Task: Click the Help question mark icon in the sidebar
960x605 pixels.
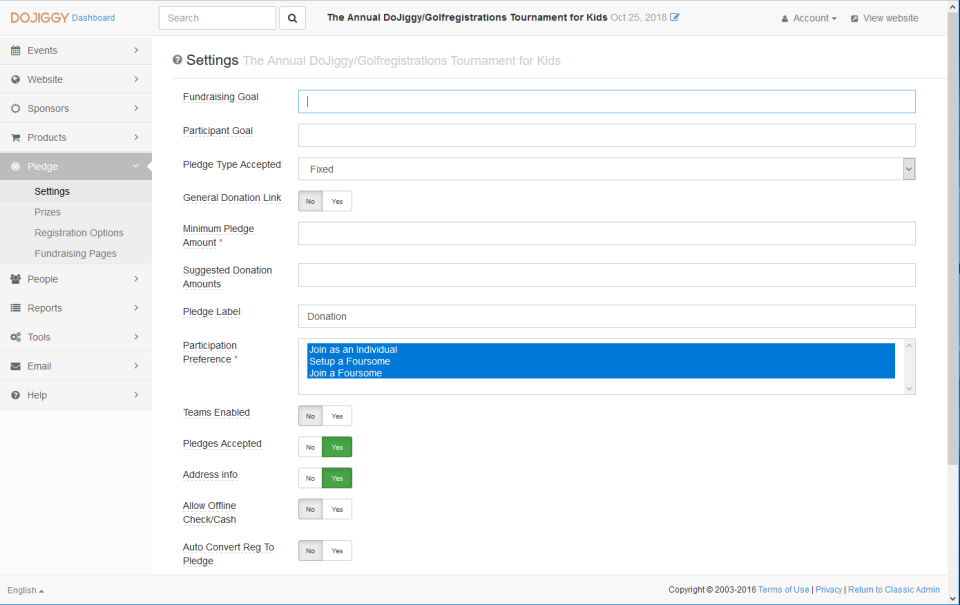Action: pyautogui.click(x=15, y=396)
